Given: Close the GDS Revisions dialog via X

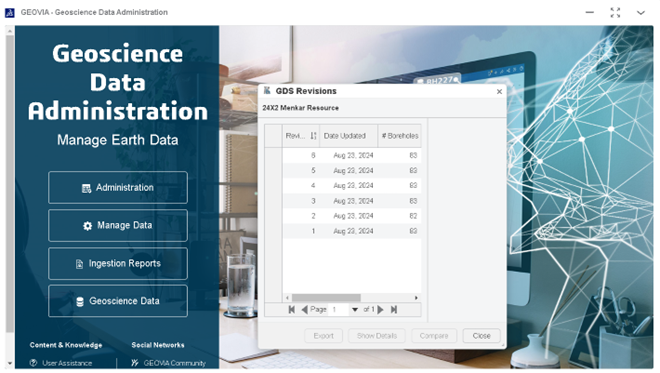Looking at the screenshot, I should [499, 91].
